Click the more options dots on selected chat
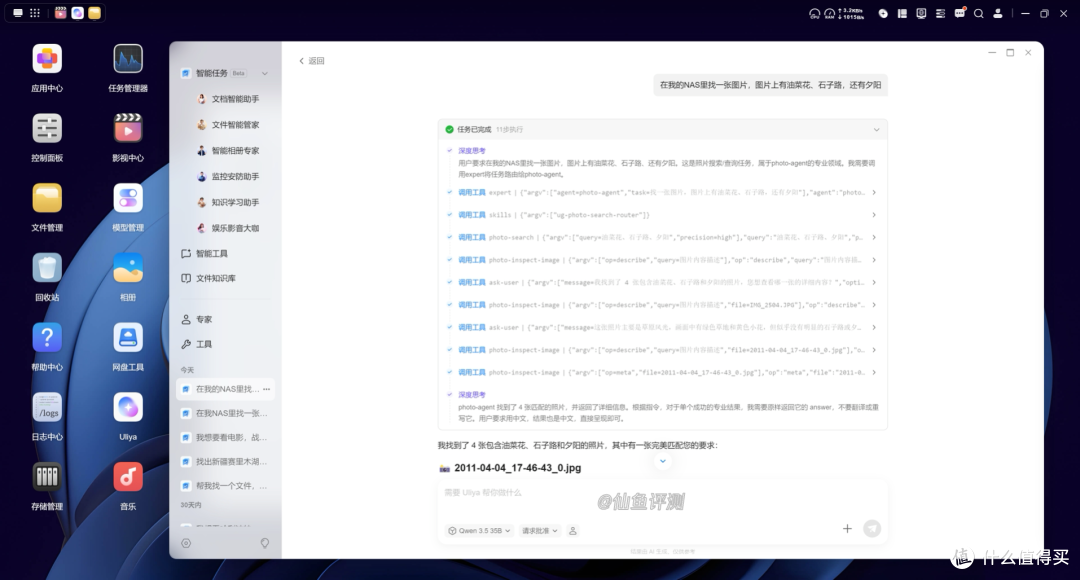1080x580 pixels. pyautogui.click(x=267, y=389)
